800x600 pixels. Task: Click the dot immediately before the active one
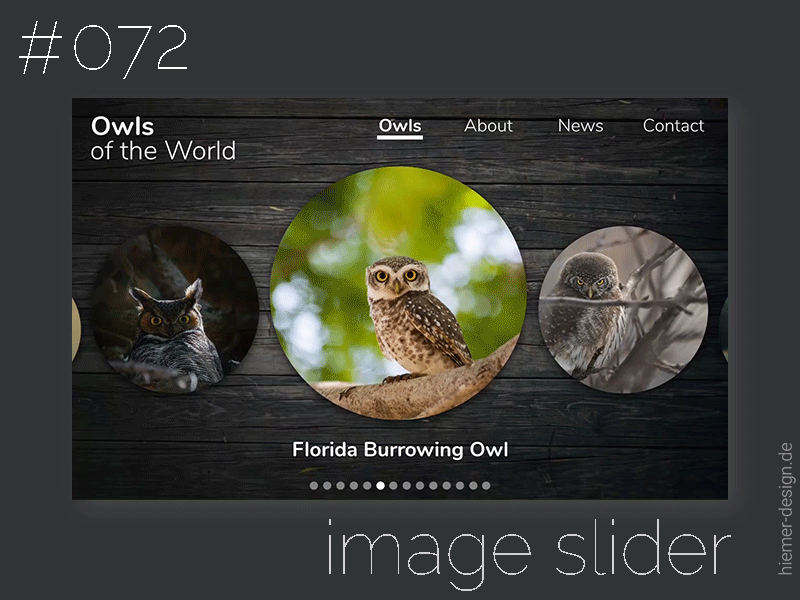coord(367,486)
